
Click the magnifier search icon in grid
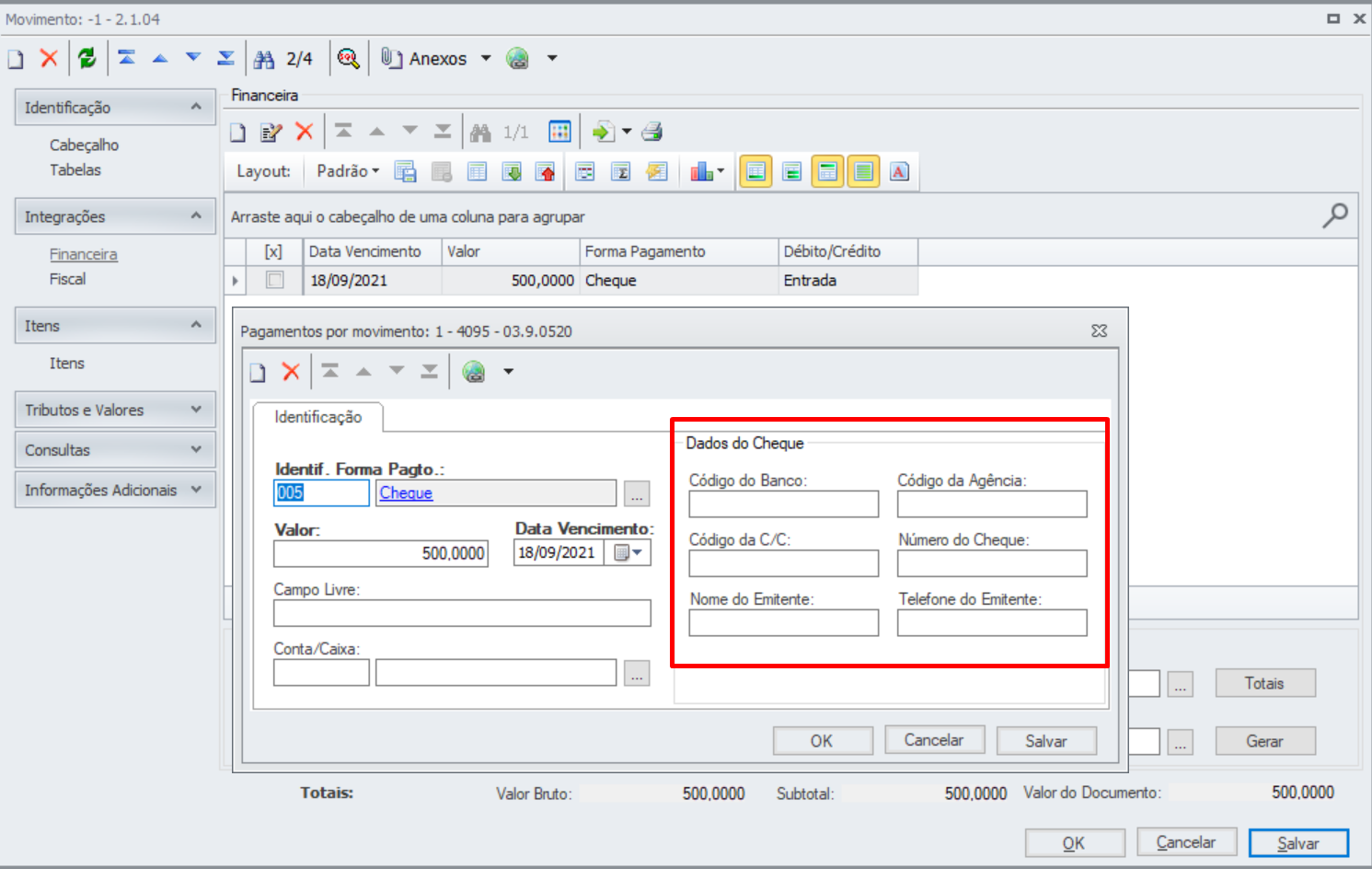click(1335, 215)
